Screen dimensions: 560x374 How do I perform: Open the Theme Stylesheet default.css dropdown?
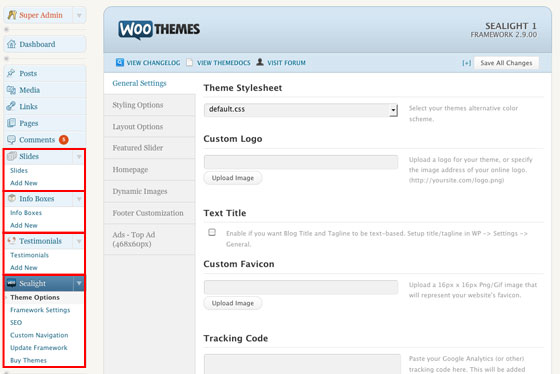click(301, 110)
